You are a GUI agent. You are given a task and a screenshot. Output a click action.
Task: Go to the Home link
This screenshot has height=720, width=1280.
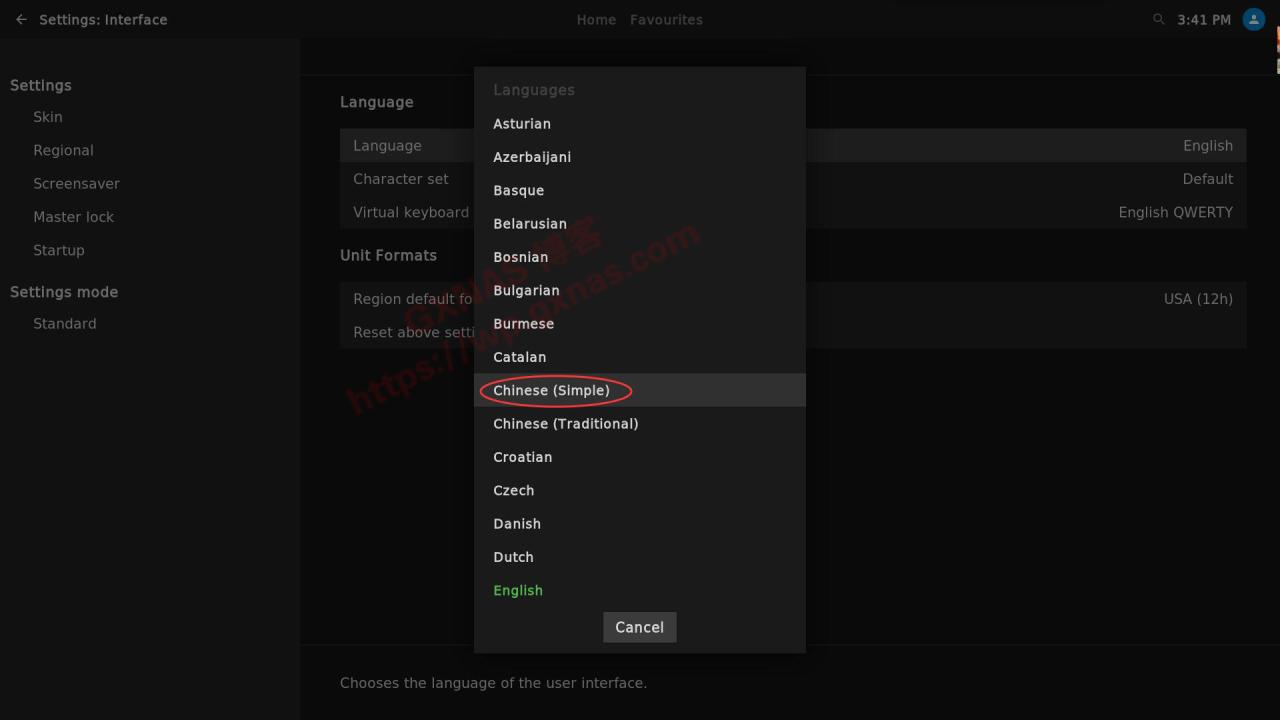coord(596,20)
